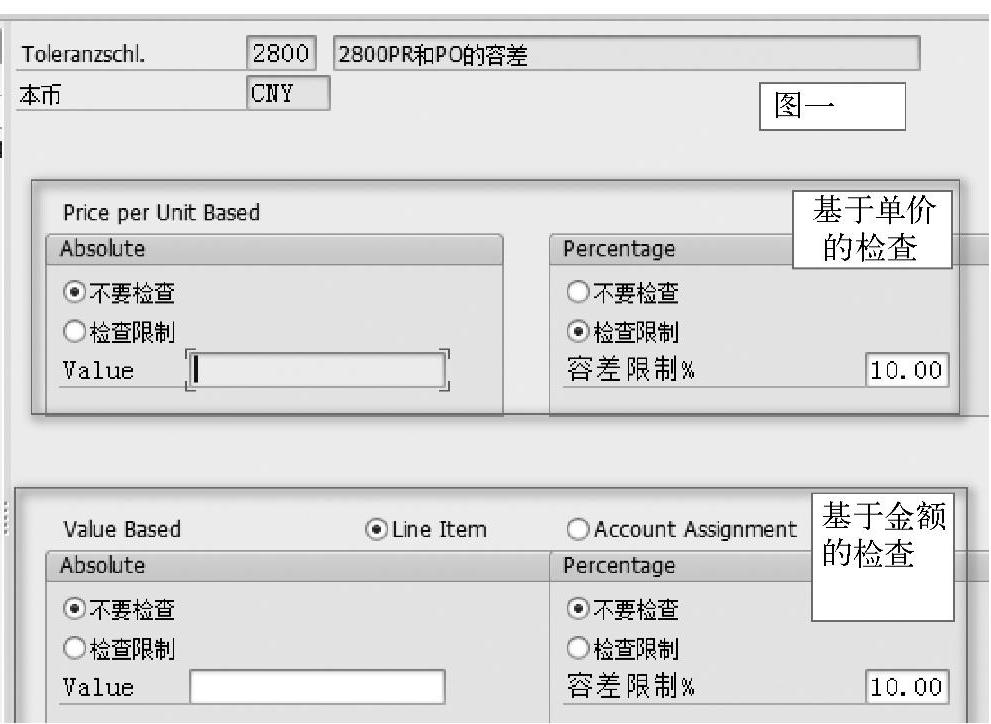Click 容差限制% field in Value Based Percentage

coord(907,687)
